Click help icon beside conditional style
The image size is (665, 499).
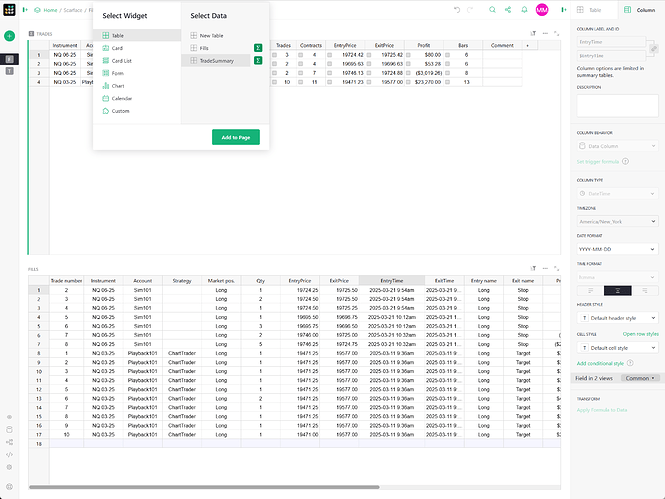pyautogui.click(x=630, y=363)
